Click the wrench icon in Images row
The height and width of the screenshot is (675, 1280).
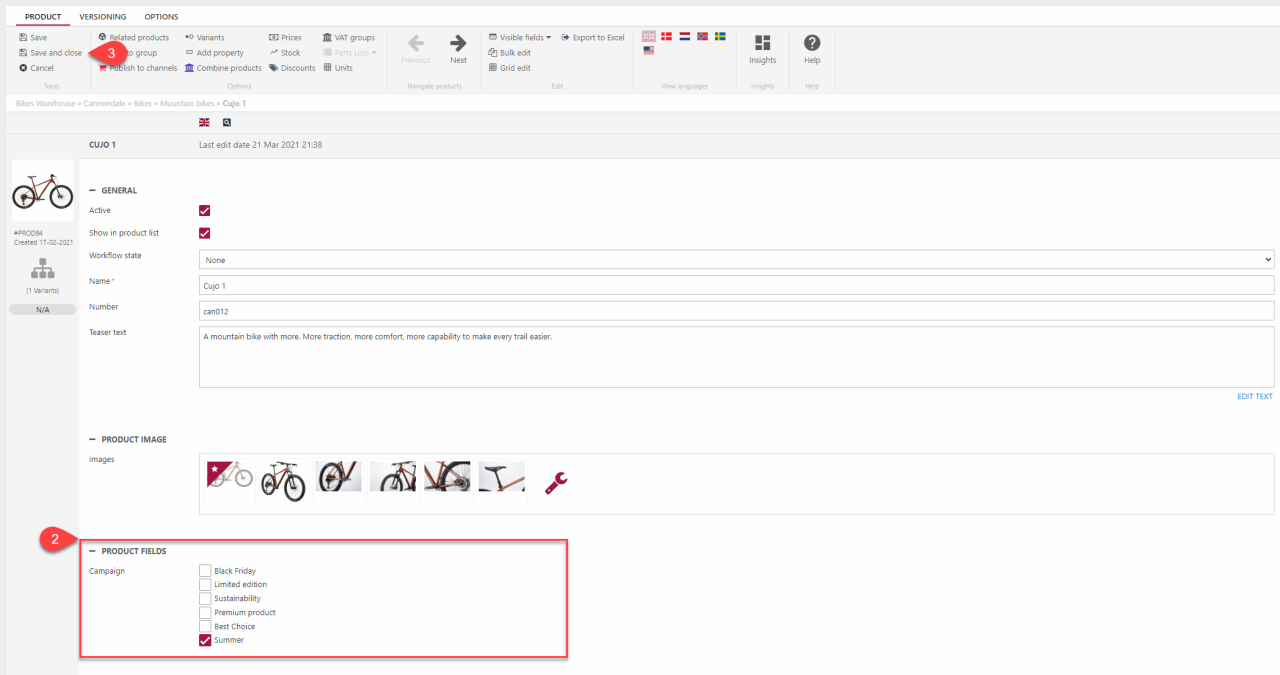[556, 484]
